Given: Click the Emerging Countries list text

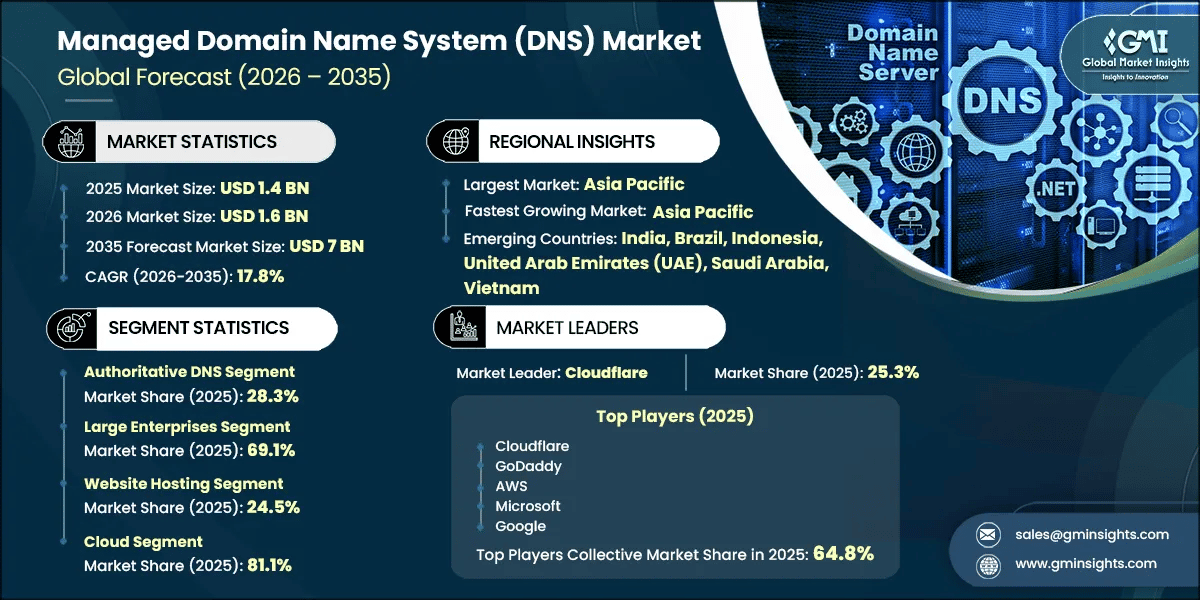Looking at the screenshot, I should (645, 262).
